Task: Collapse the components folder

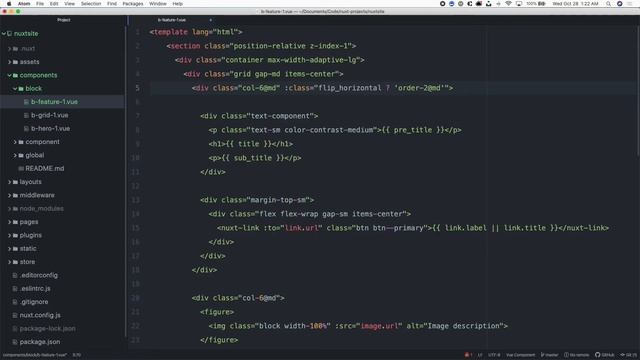Action: point(9,76)
